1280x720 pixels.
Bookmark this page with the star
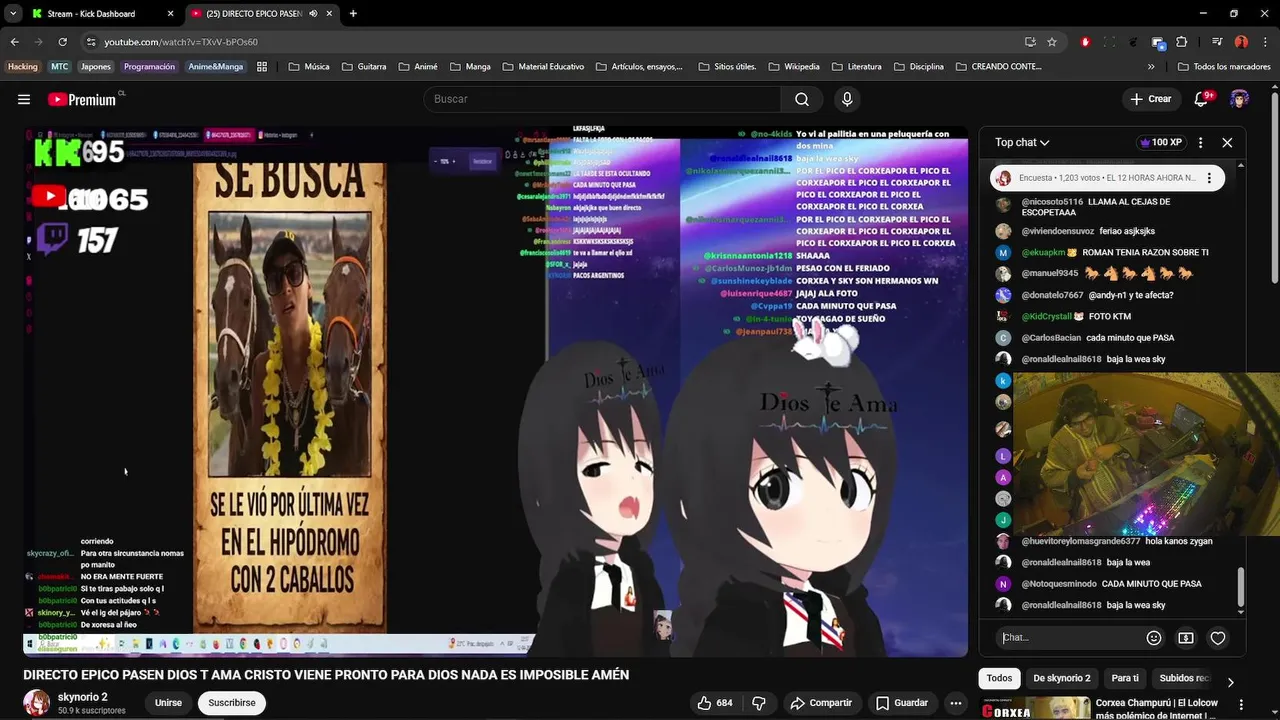click(1052, 42)
